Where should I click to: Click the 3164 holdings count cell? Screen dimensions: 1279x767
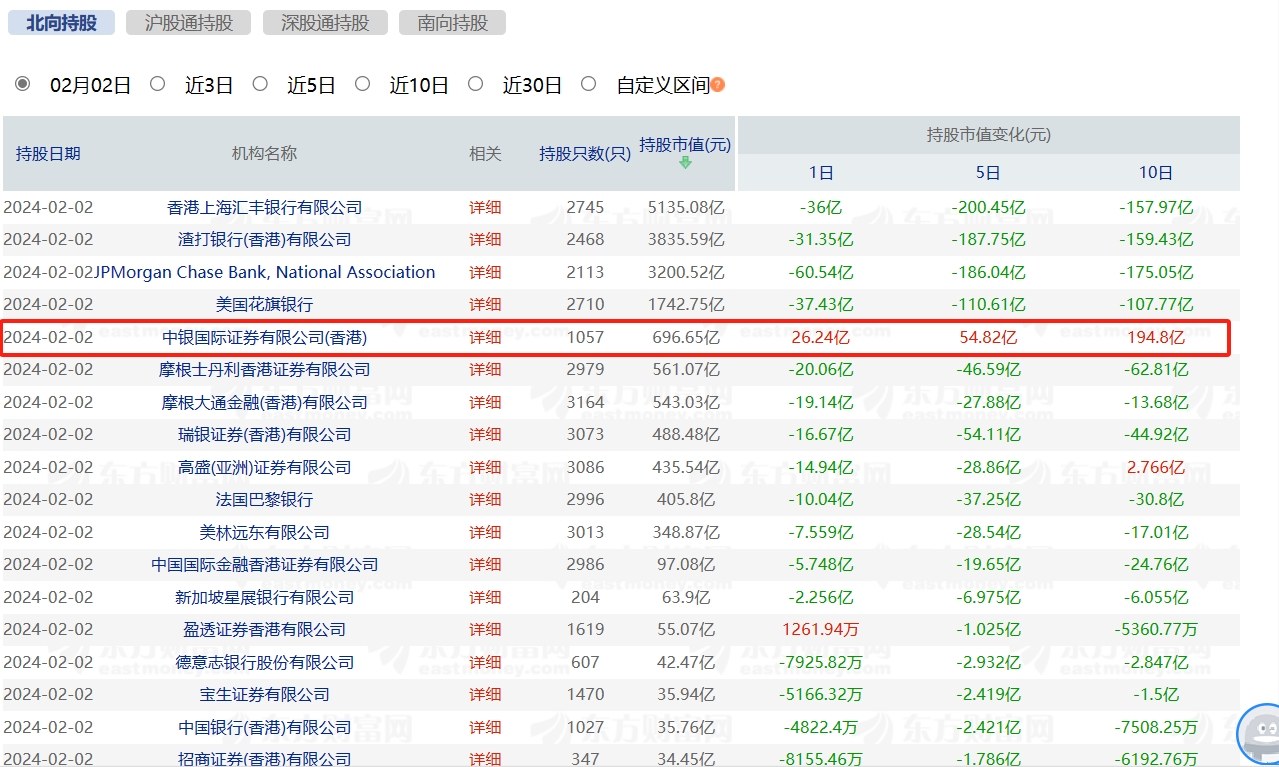pyautogui.click(x=585, y=402)
